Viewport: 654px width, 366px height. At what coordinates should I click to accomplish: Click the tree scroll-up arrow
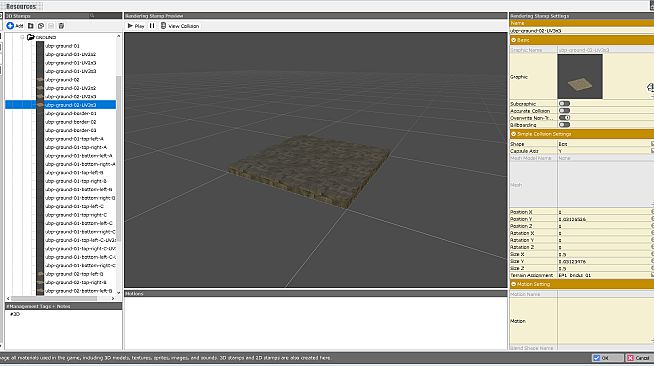click(118, 36)
